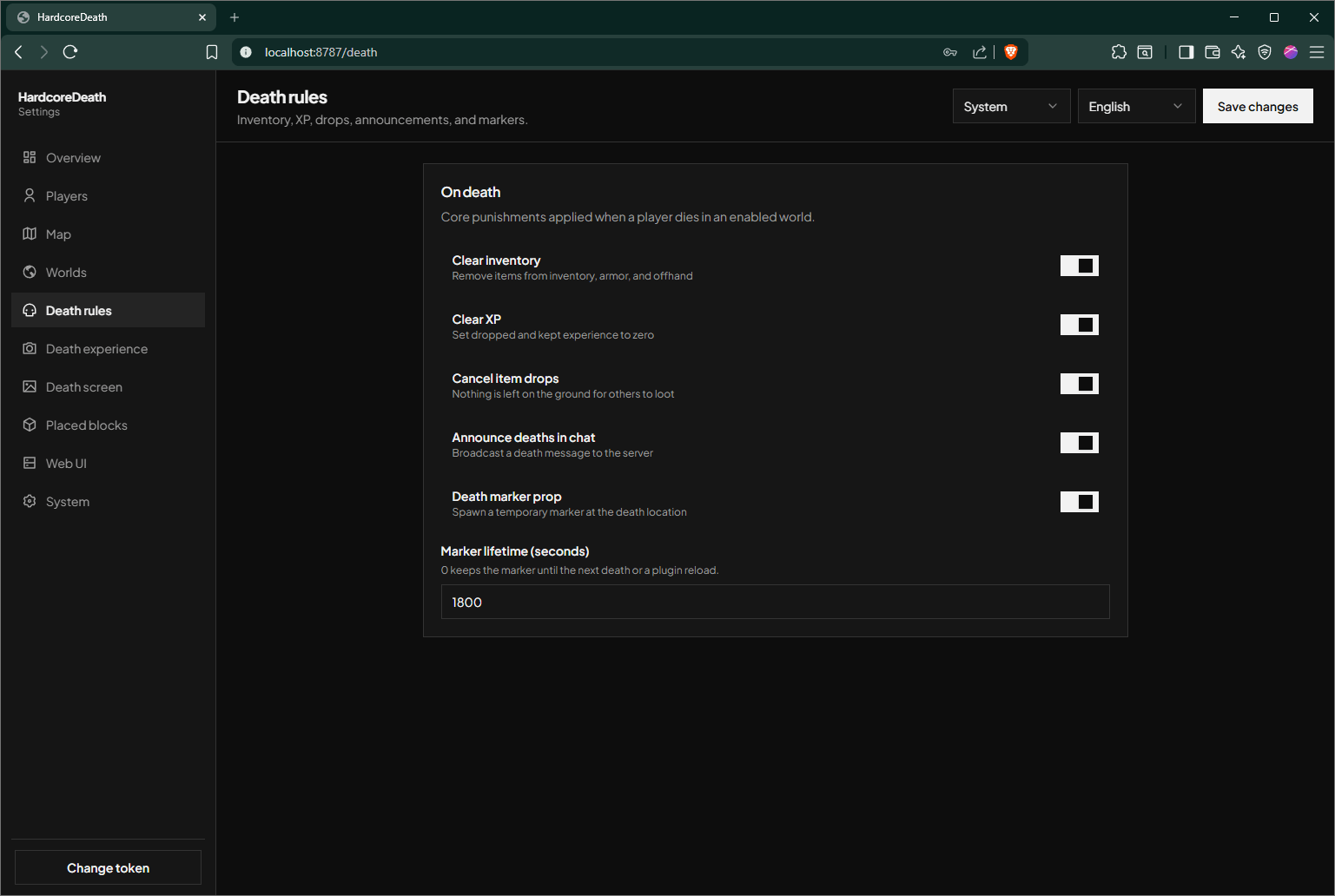The height and width of the screenshot is (896, 1335).
Task: Click the Map icon in sidebar
Action: (x=30, y=234)
